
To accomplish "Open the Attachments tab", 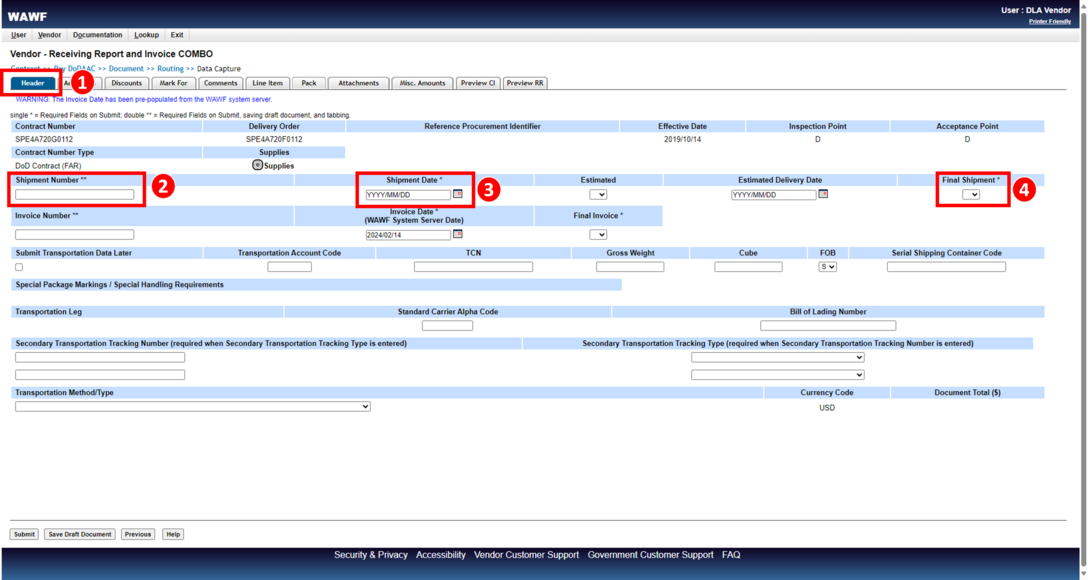I will pos(358,83).
